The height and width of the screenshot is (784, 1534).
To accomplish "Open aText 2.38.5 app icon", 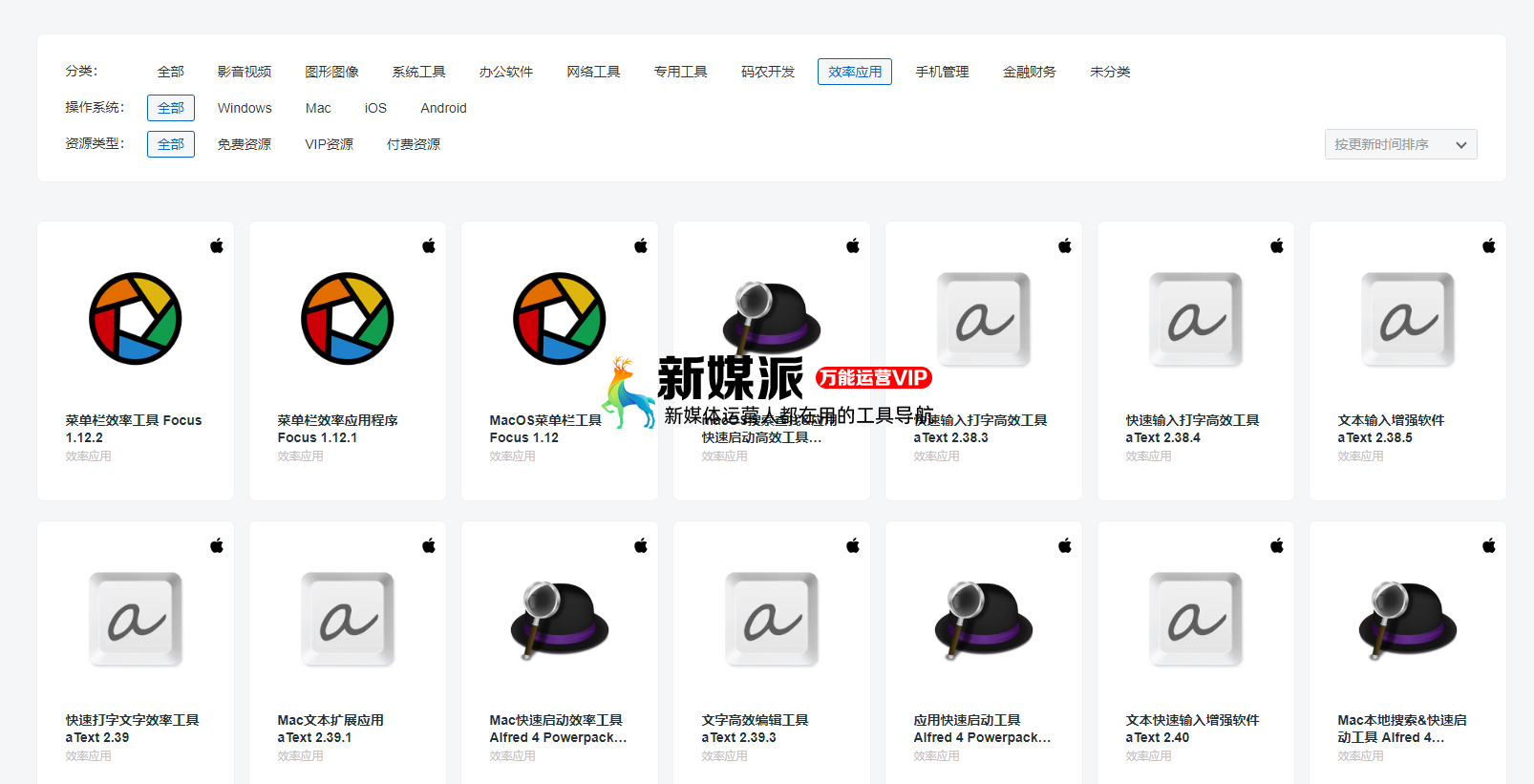I will tap(1408, 319).
